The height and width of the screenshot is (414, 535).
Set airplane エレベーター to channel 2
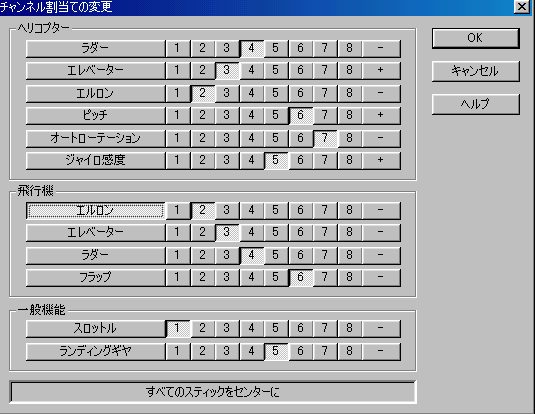[x=202, y=232]
